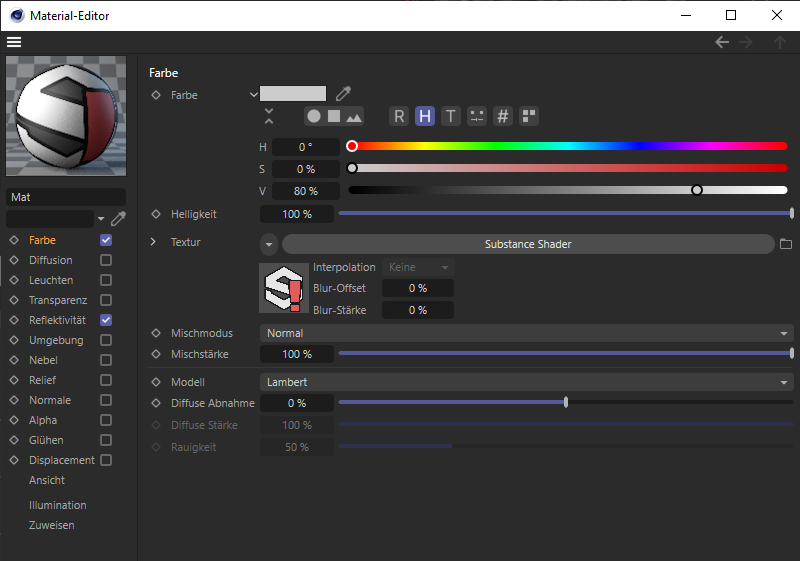Open the texture shader dropdown arrow

269,244
